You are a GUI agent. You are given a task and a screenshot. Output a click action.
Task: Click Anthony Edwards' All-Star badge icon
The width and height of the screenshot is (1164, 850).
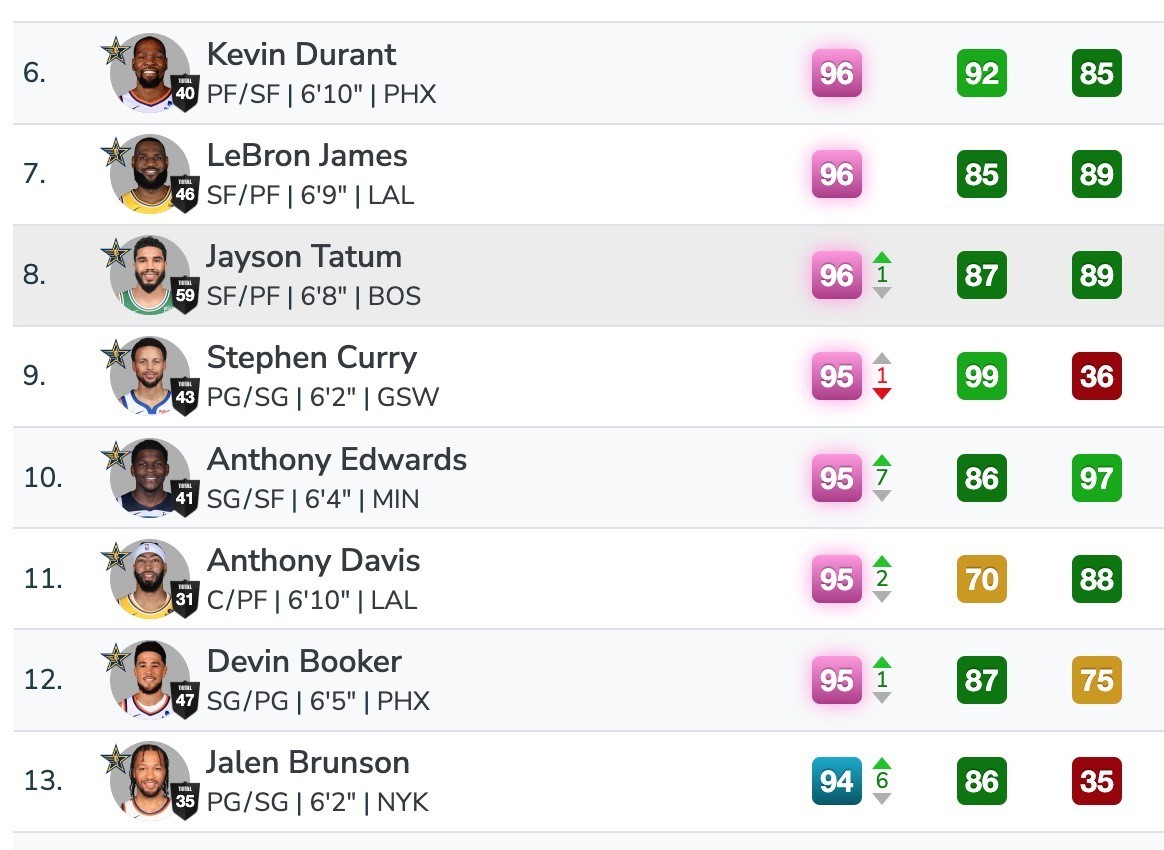click(116, 455)
